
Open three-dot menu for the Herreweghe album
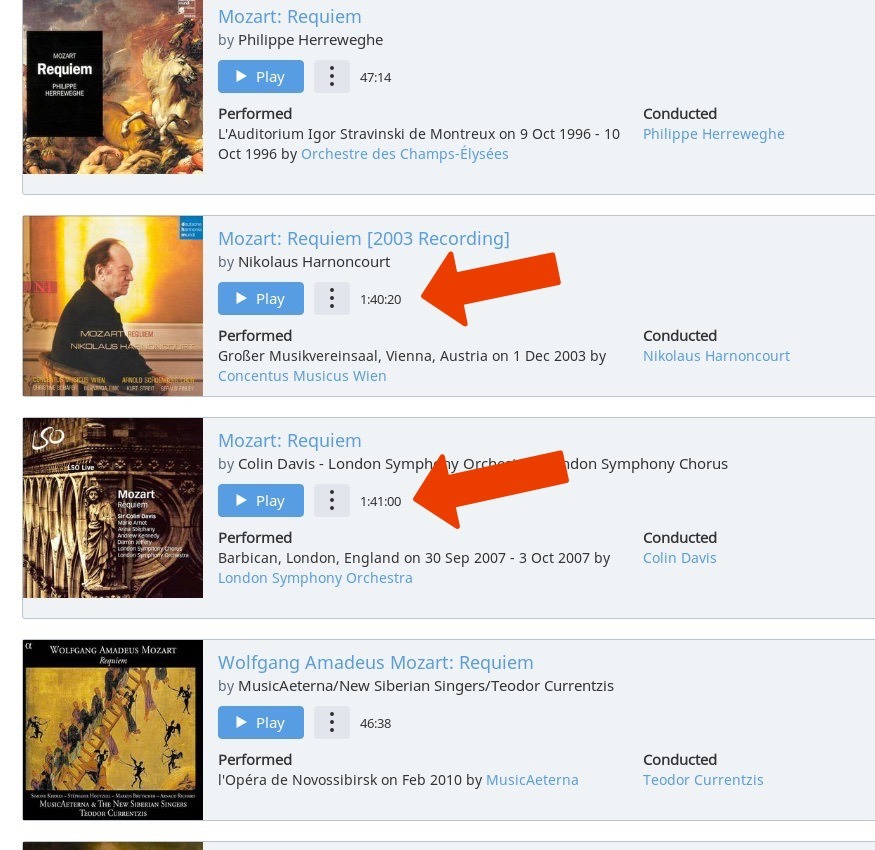332,76
